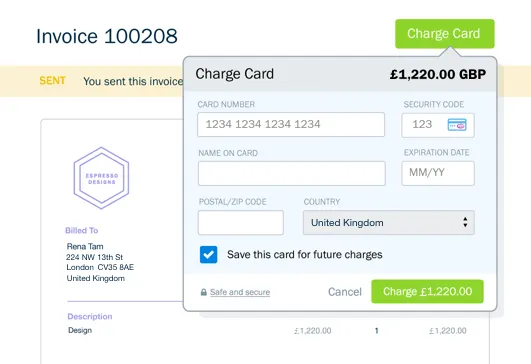Click the security code card icon
Viewport: 531px width, 364px height.
[x=457, y=125]
